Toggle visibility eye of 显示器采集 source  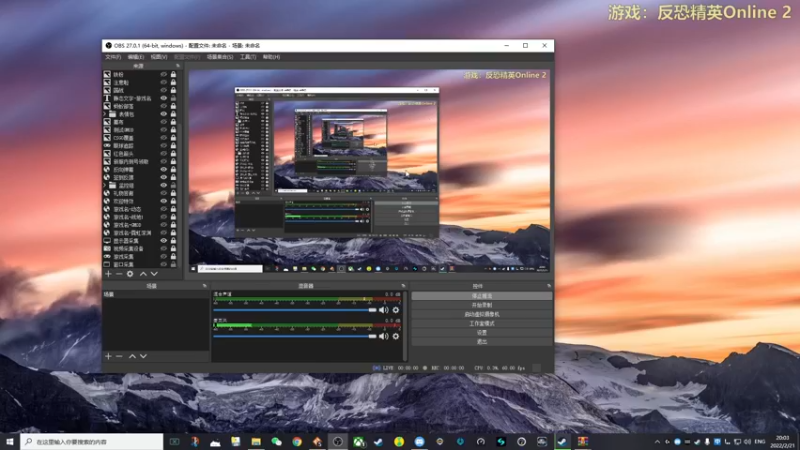[x=164, y=240]
